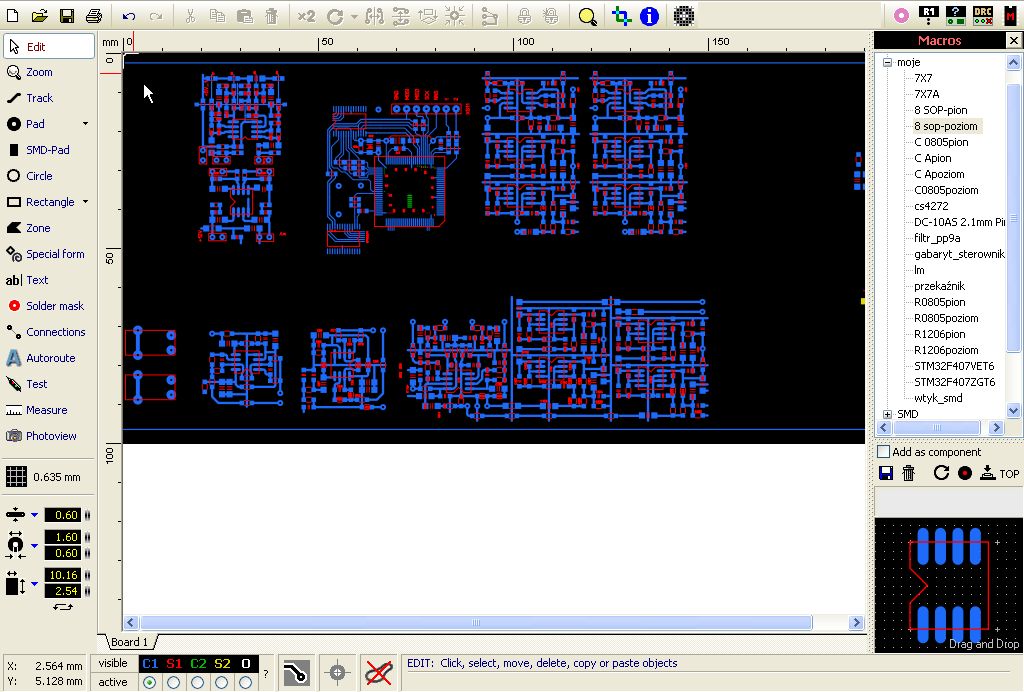1024x692 pixels.
Task: Enable the Add as component checkbox
Action: [x=883, y=452]
